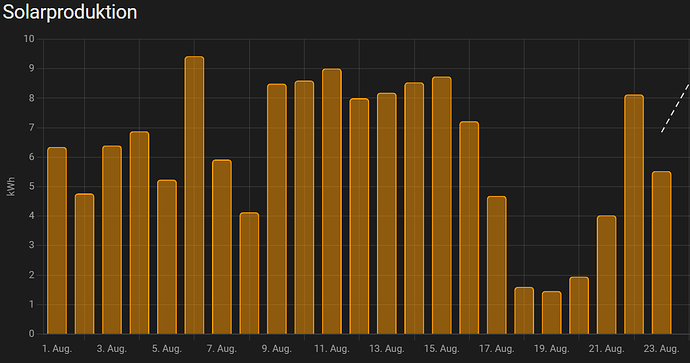
Task: Select the 16. Aug. bar near 7.2 kWh
Action: [x=469, y=228]
